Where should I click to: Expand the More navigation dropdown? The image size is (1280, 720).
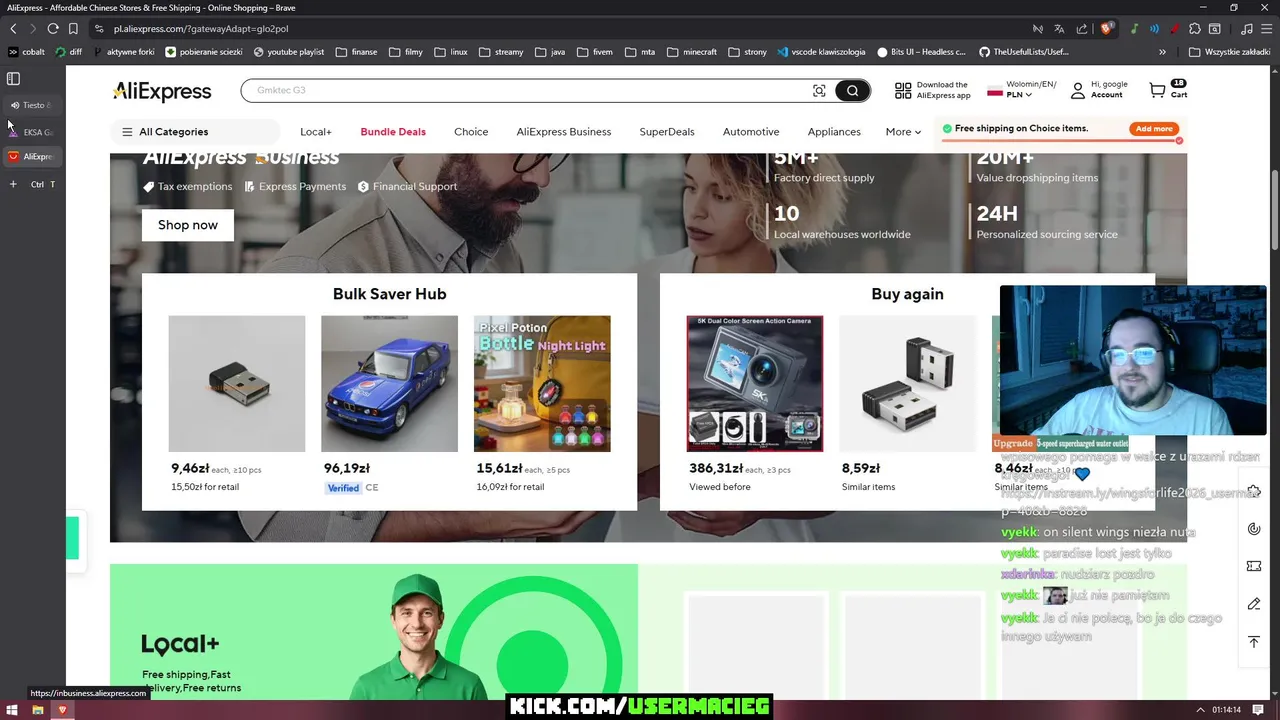[903, 132]
